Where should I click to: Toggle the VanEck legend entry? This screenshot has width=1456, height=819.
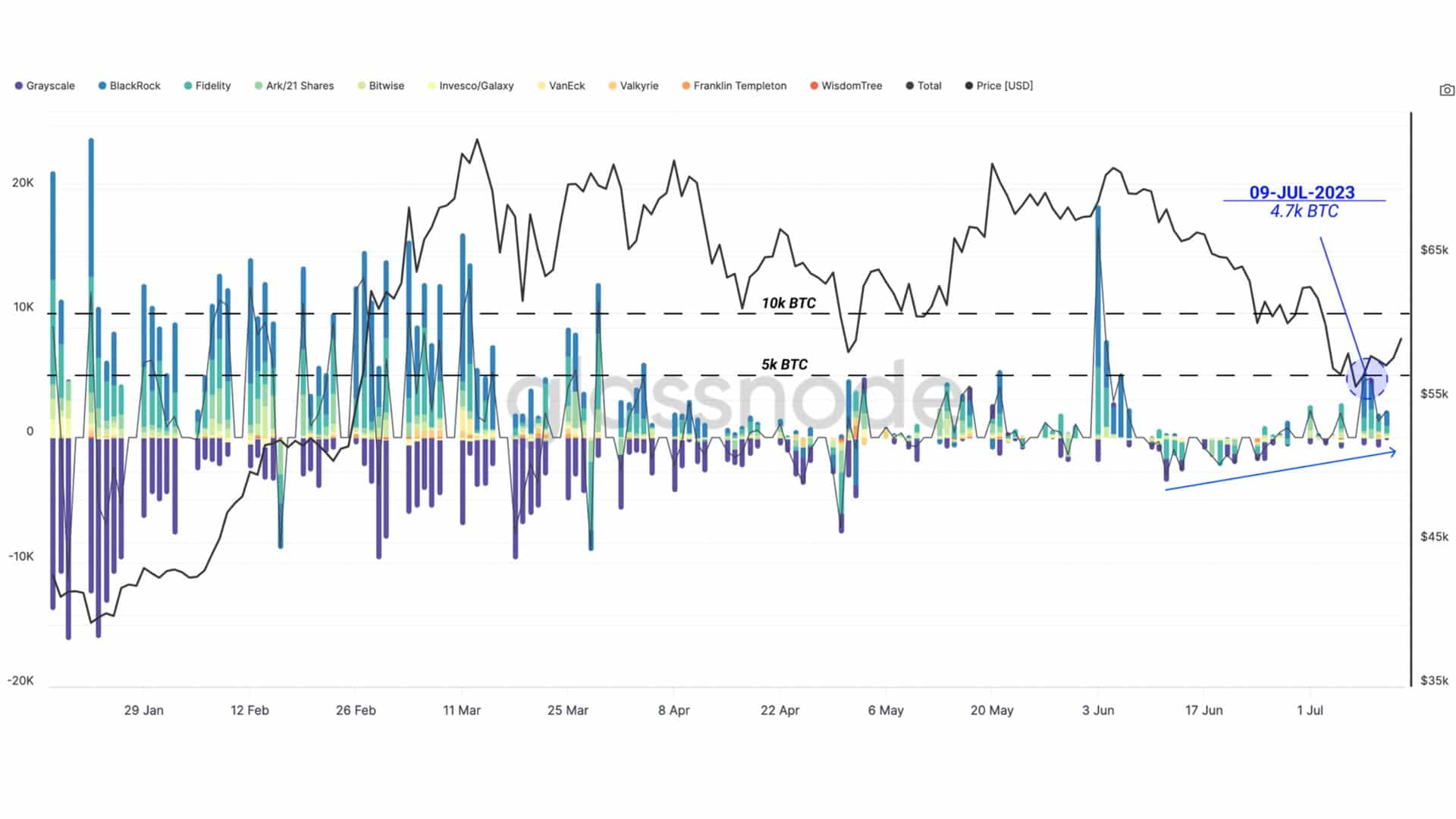tap(561, 86)
